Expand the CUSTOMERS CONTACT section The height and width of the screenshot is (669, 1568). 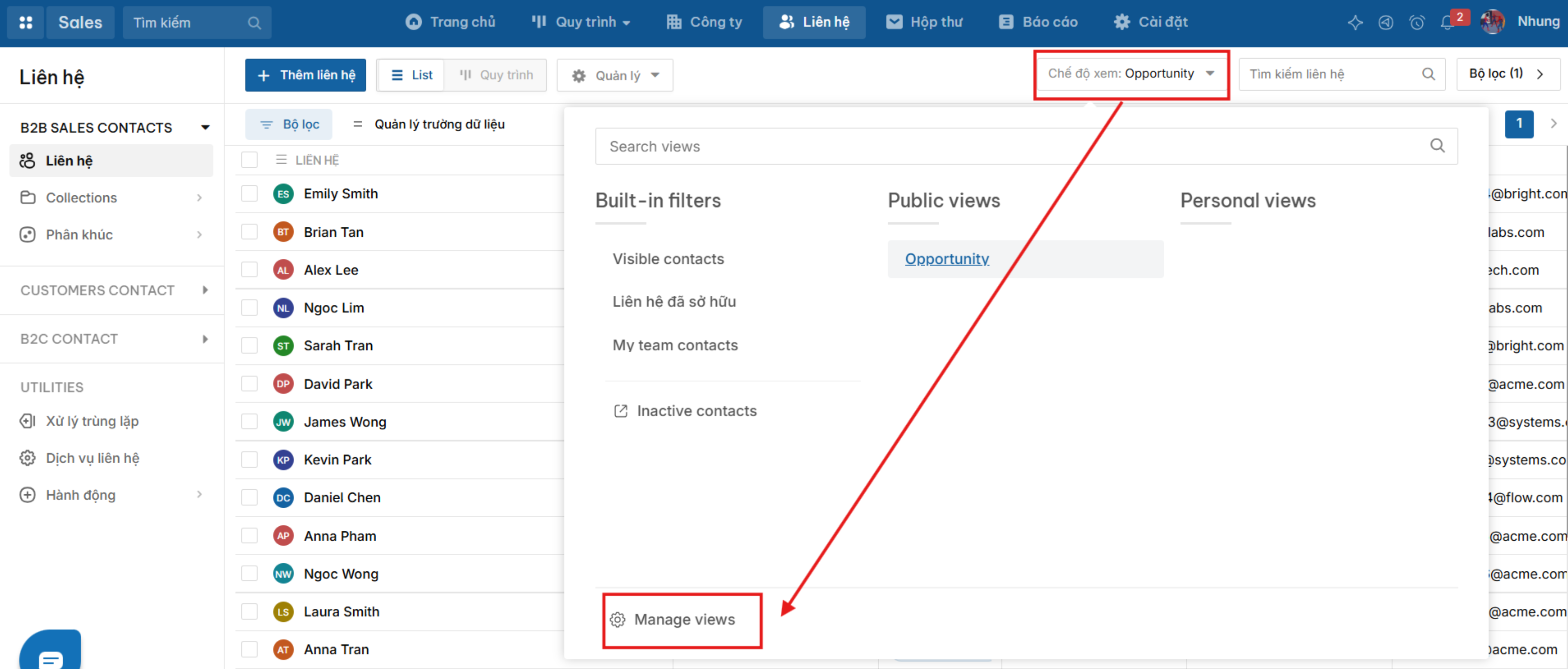tap(112, 290)
